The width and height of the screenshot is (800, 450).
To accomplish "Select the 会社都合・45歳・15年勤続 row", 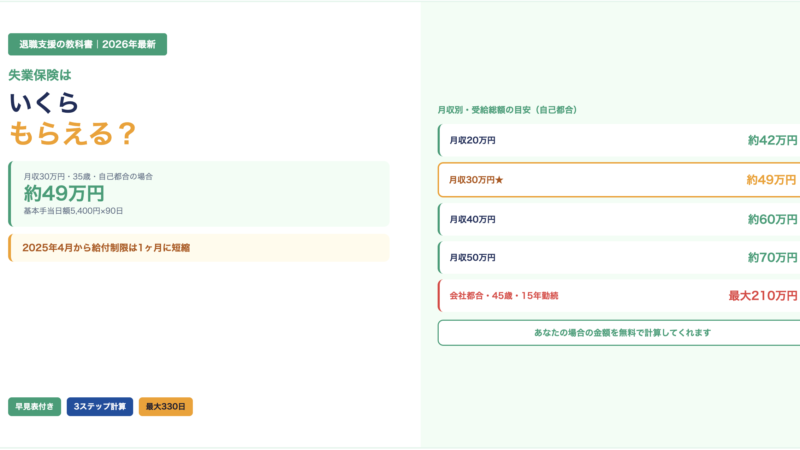I will (619, 296).
